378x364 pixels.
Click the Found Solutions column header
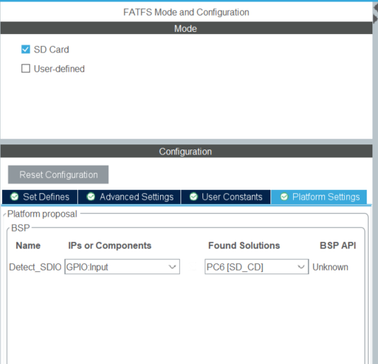244,246
